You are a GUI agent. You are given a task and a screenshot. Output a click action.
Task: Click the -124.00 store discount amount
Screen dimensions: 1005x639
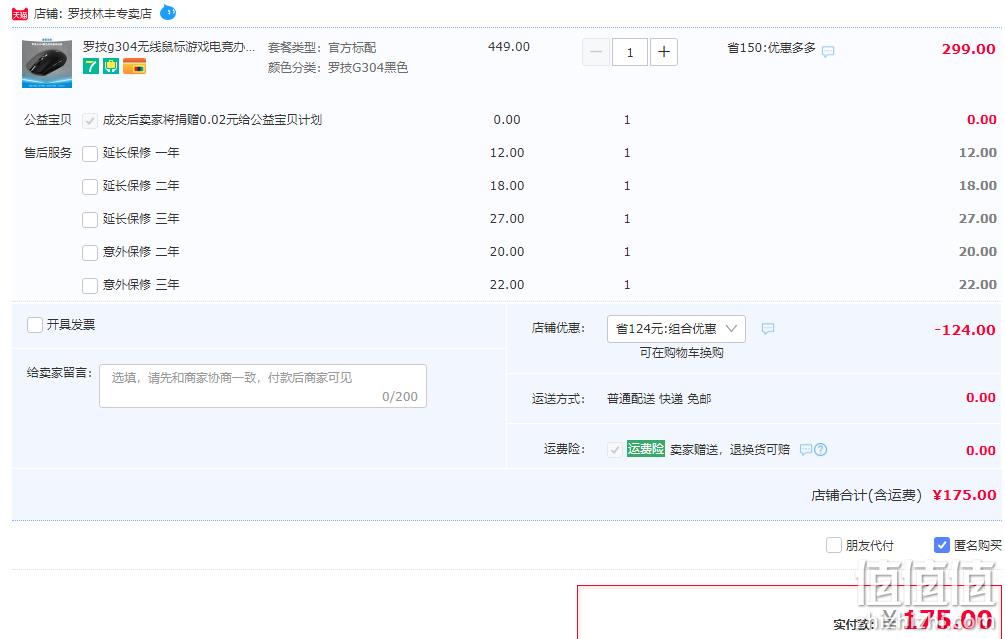965,330
